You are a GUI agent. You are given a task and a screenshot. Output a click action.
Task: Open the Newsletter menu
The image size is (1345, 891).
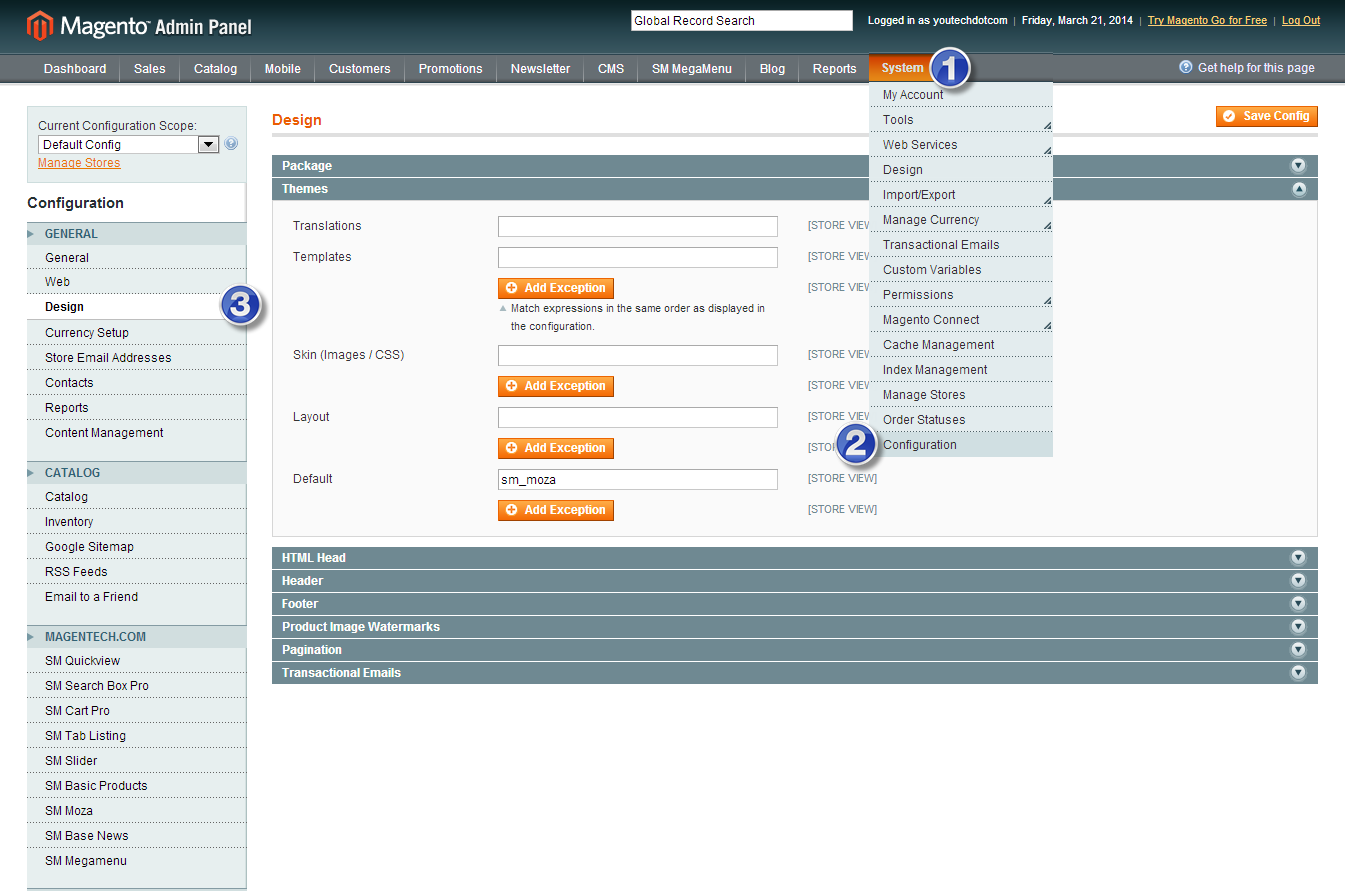(x=540, y=69)
